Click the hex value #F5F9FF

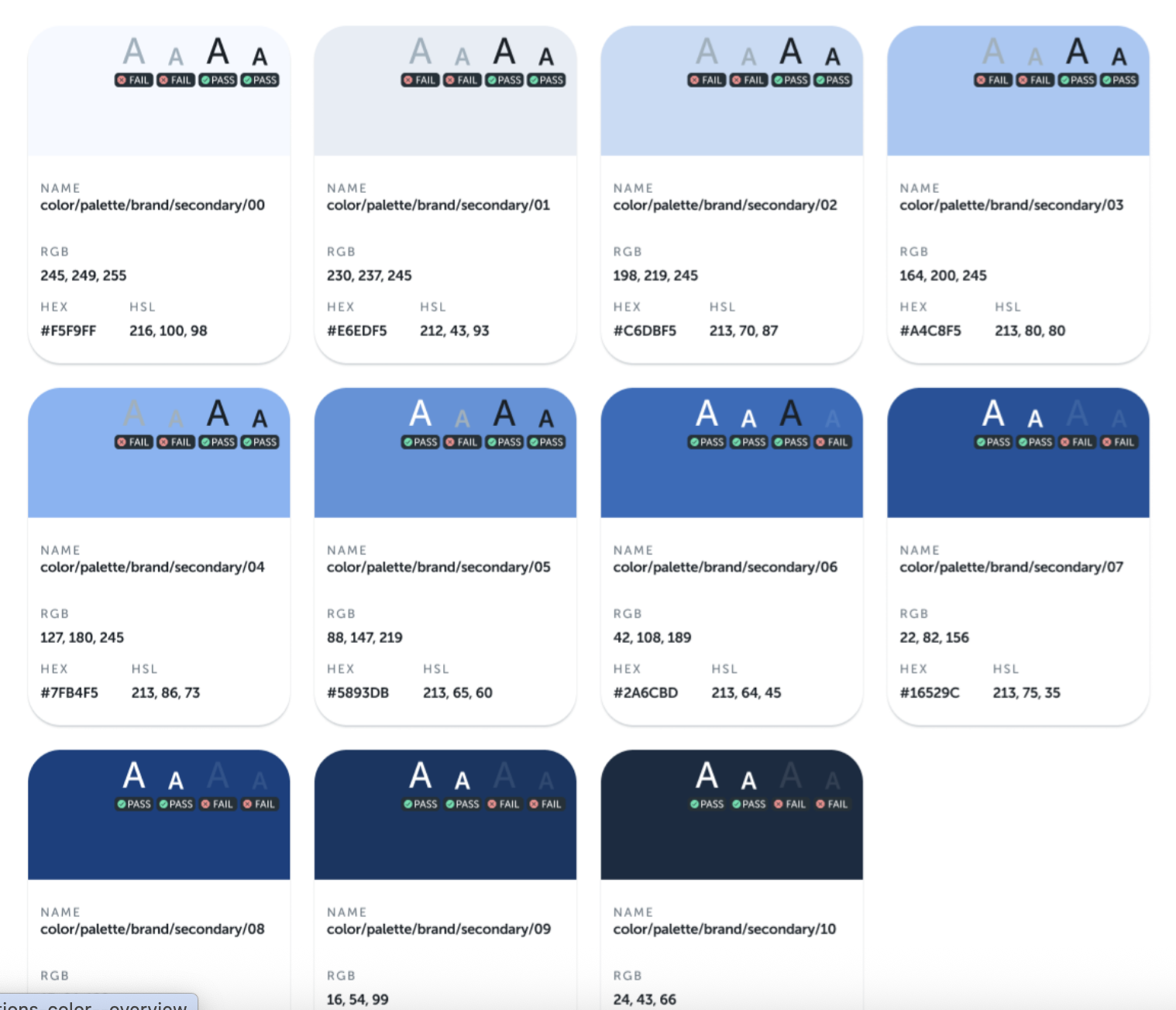68,331
